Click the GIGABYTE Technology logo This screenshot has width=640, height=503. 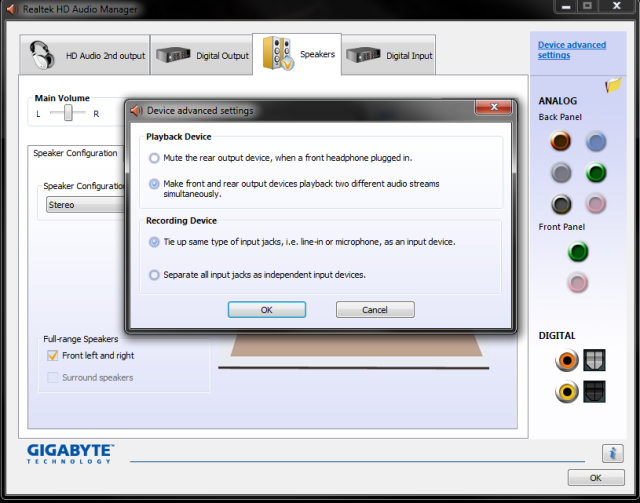pos(70,454)
